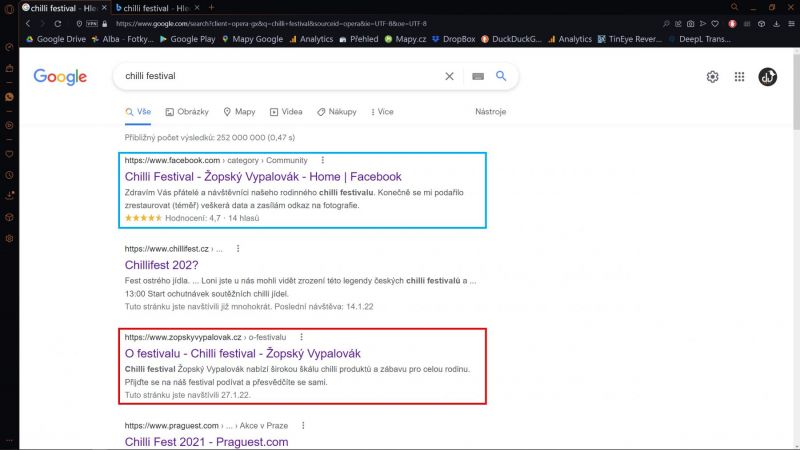Open O festivalu - Žopský Vypalovák link
The width and height of the screenshot is (800, 450).
tap(242, 353)
